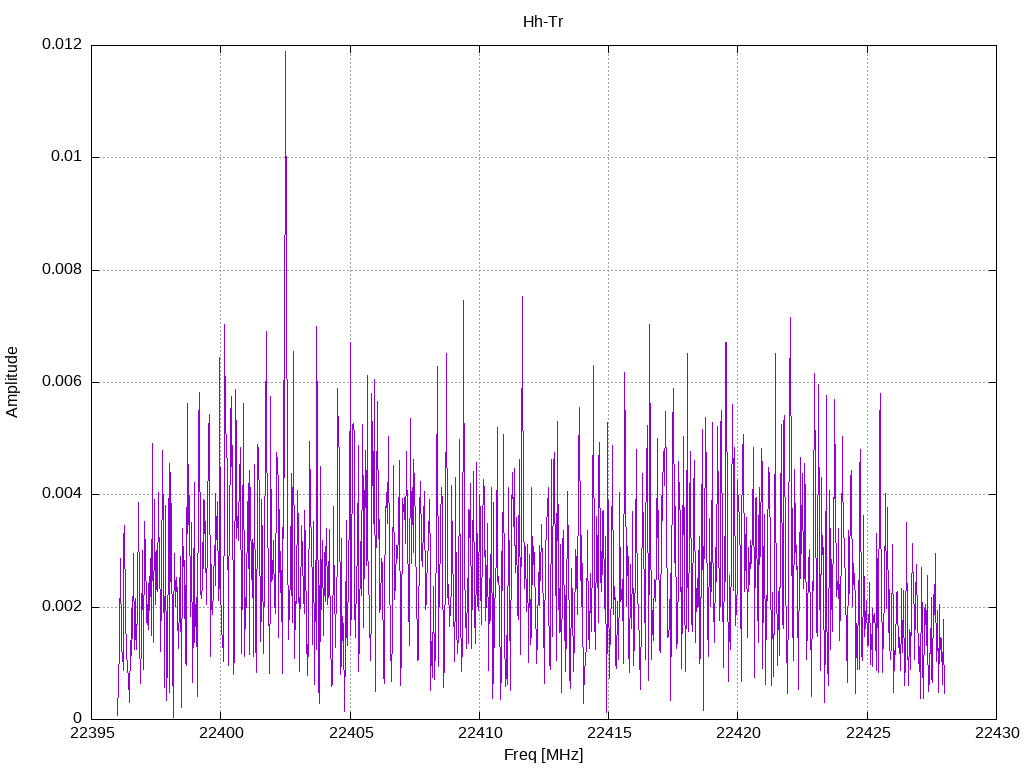The width and height of the screenshot is (1024, 768).
Task: Click the 22425 x-axis tick label
Action: pos(867,733)
